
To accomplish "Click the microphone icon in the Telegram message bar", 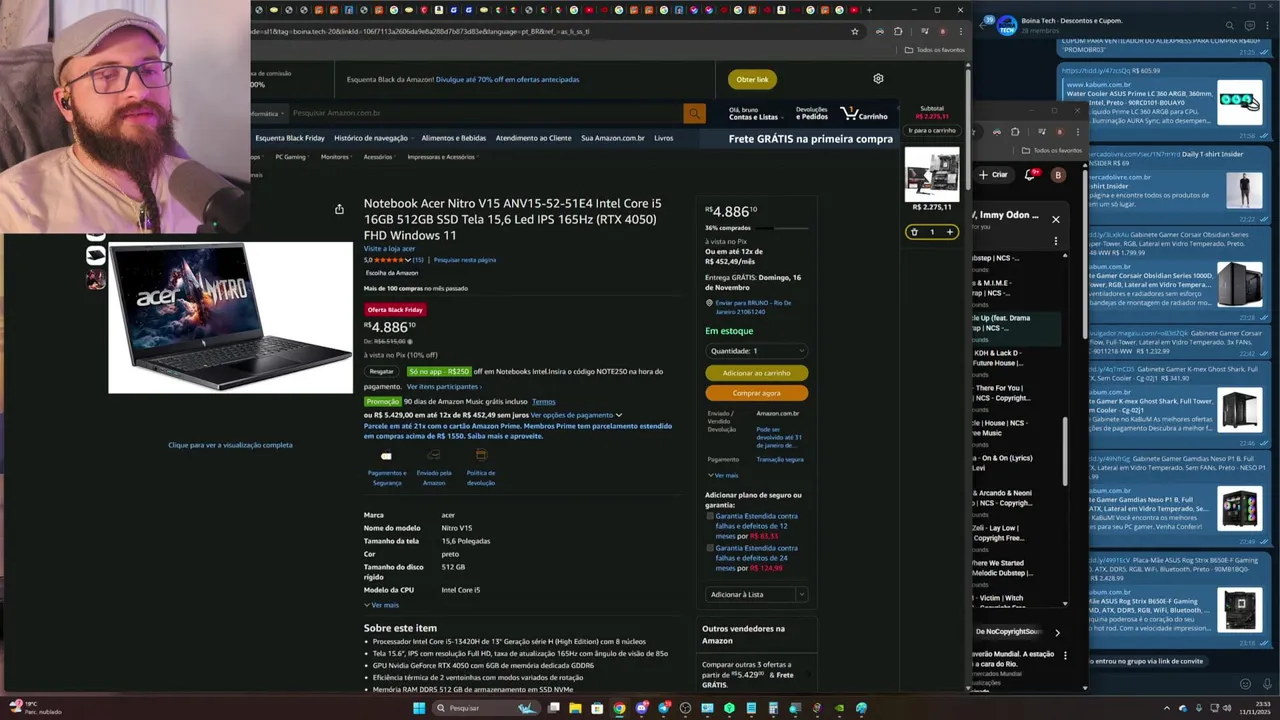I will point(1266,684).
